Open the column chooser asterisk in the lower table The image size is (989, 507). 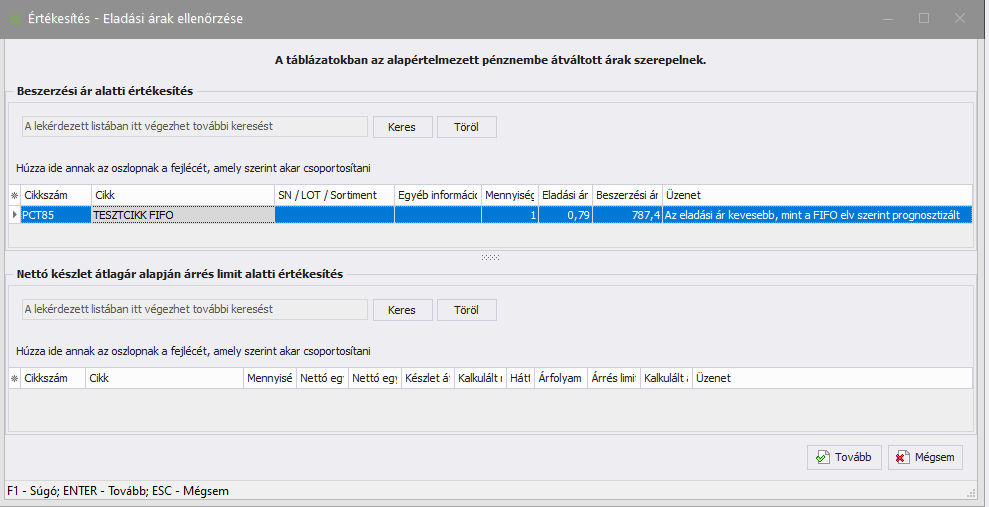click(x=14, y=378)
